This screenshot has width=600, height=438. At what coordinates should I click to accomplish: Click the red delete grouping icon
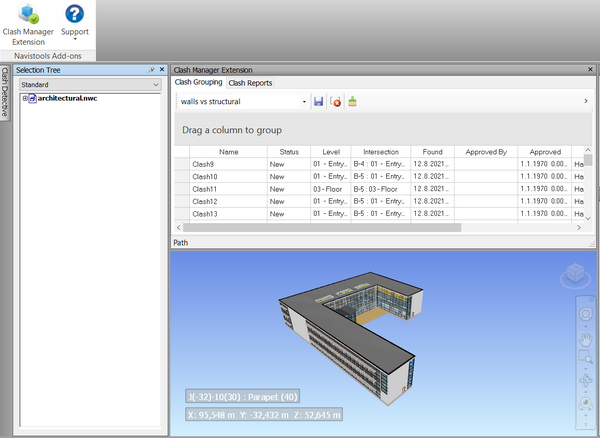click(x=336, y=101)
